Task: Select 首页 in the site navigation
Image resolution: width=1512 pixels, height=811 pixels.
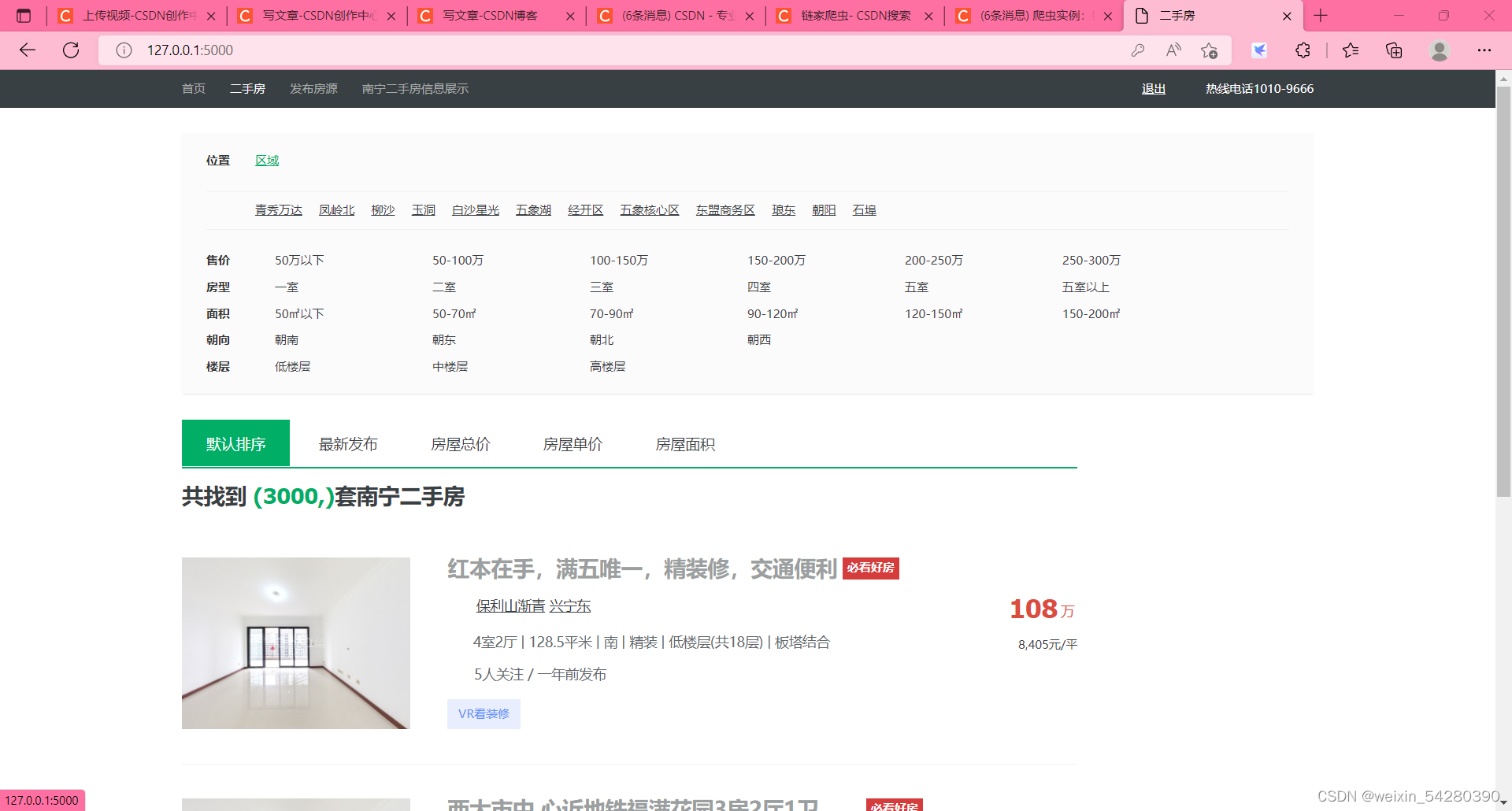Action: (x=193, y=89)
